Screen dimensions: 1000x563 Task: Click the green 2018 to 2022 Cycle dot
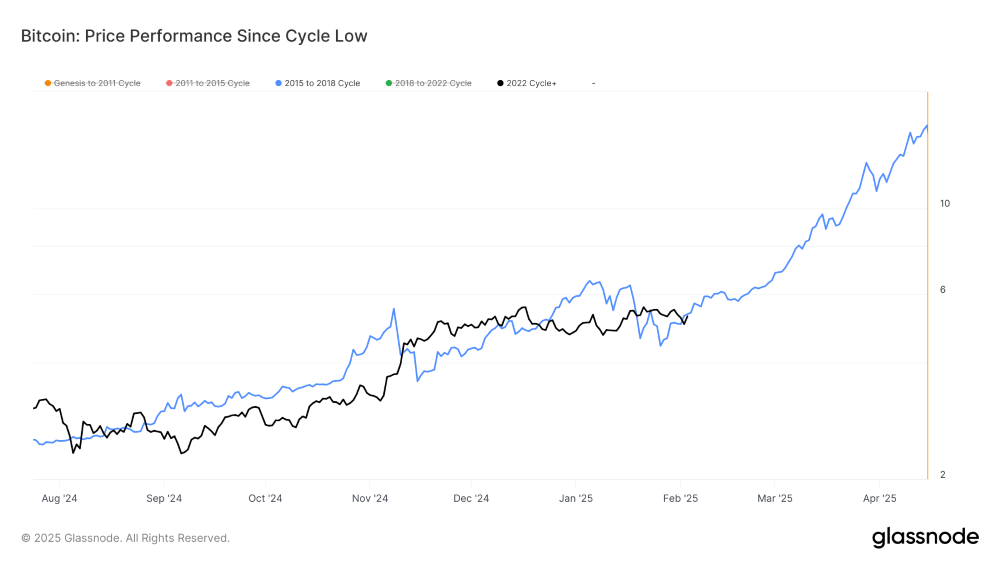(x=389, y=83)
